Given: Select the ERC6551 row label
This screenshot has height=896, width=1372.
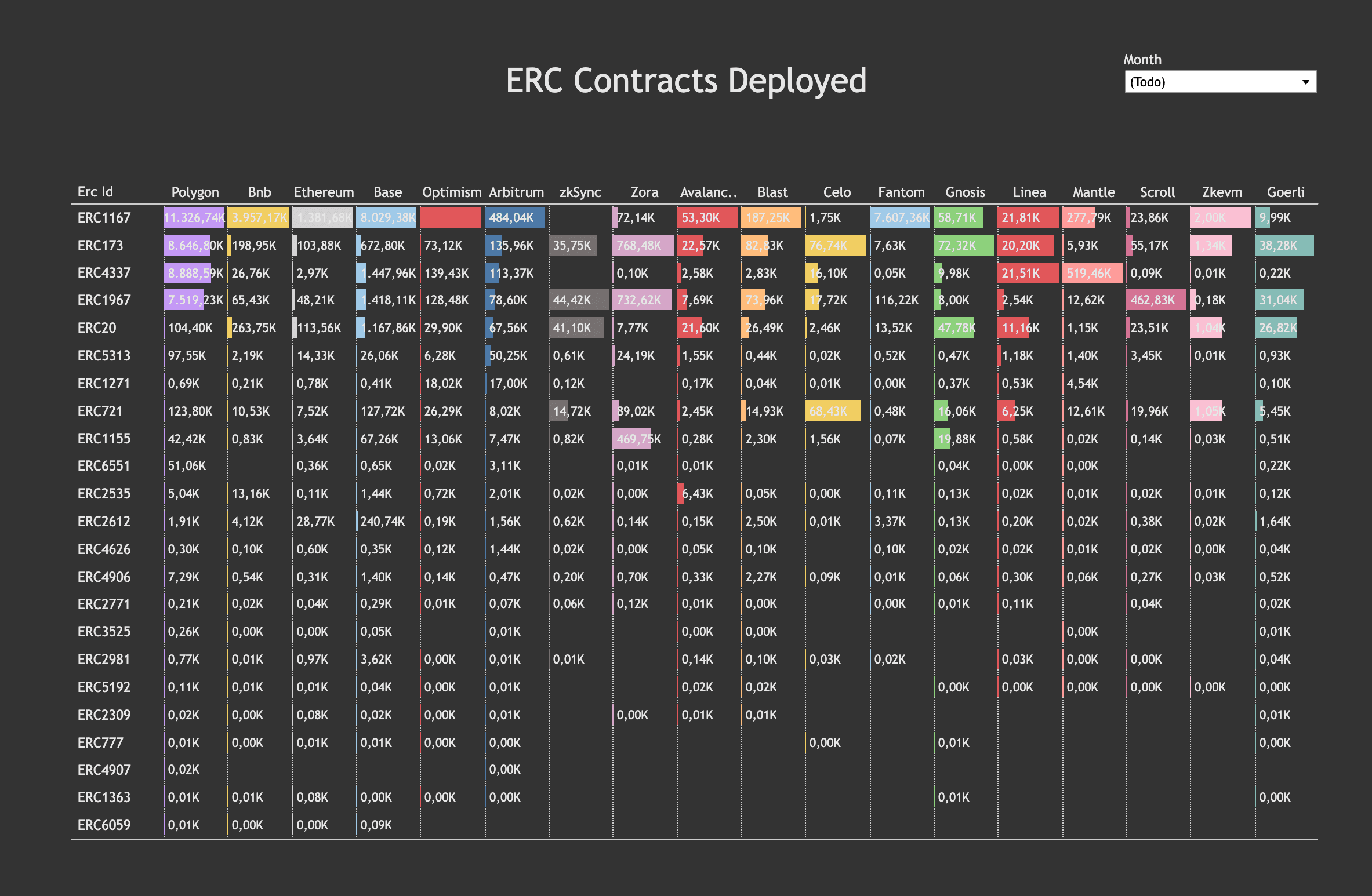Looking at the screenshot, I should pos(104,466).
